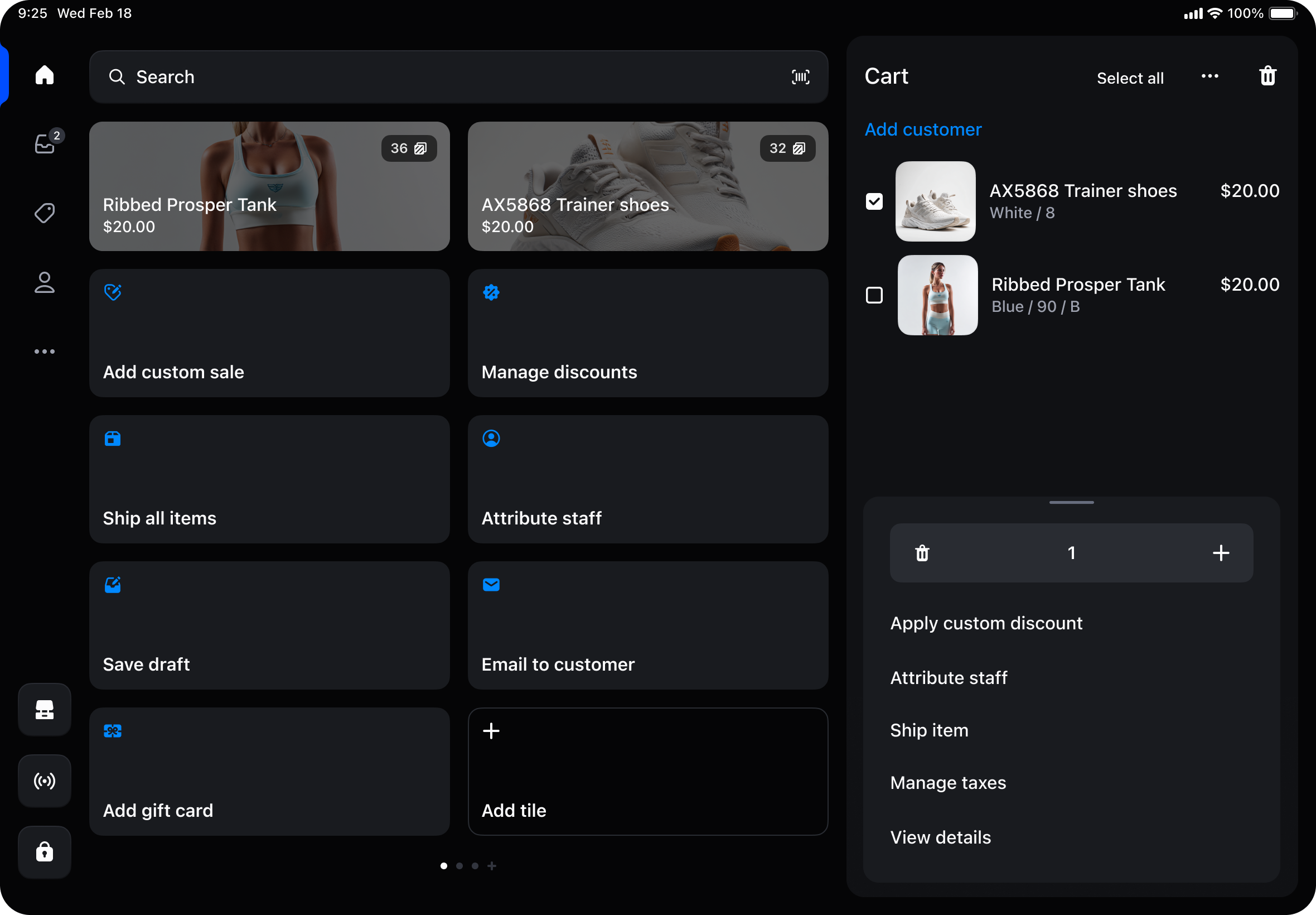Viewport: 1316px width, 915px height.
Task: Click the Add customer link
Action: (x=923, y=129)
